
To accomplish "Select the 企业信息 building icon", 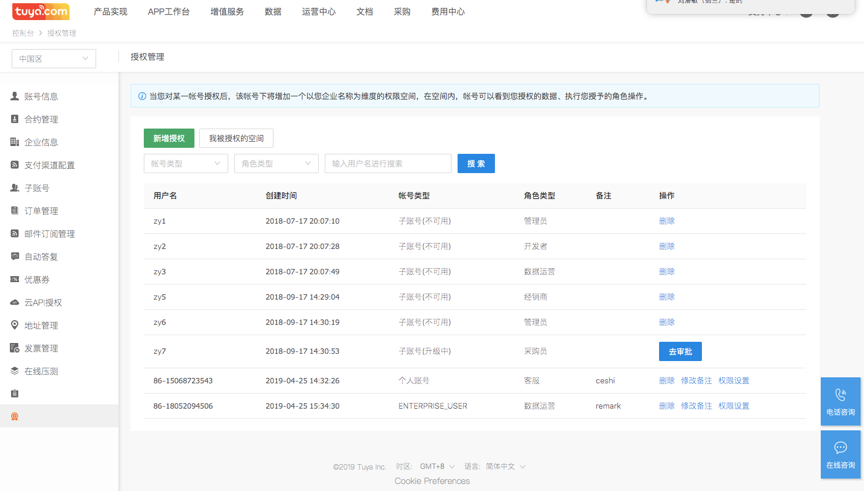I will [15, 142].
